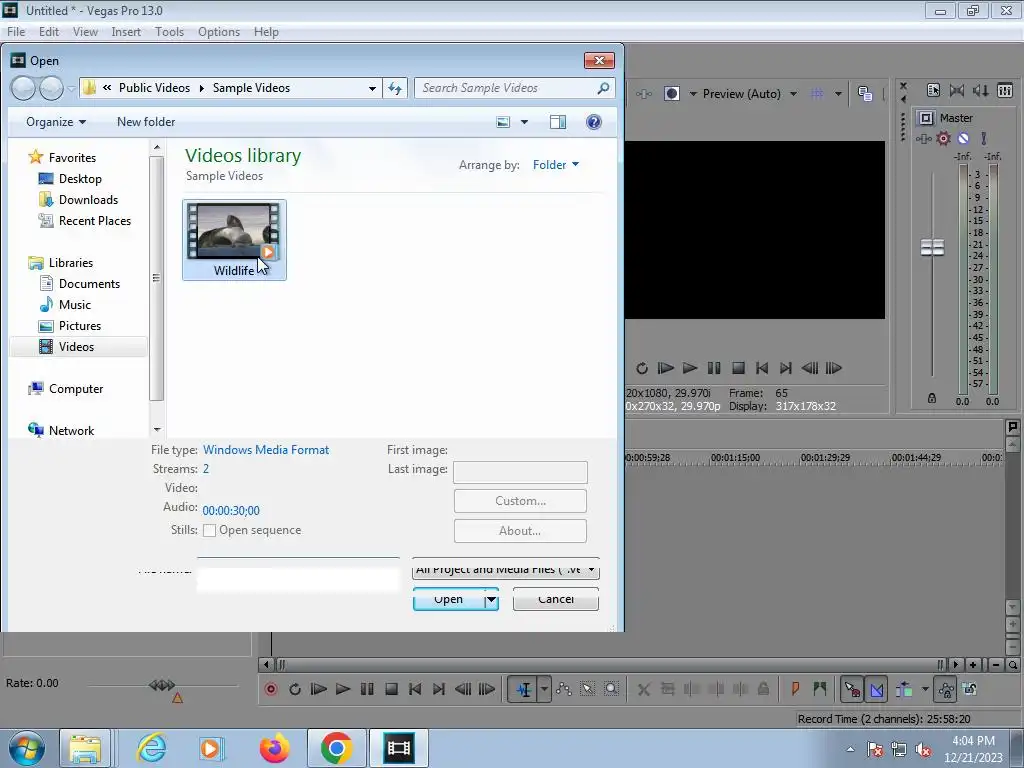This screenshot has height=768, width=1024.
Task: Click the Open button in dialog
Action: tap(449, 599)
